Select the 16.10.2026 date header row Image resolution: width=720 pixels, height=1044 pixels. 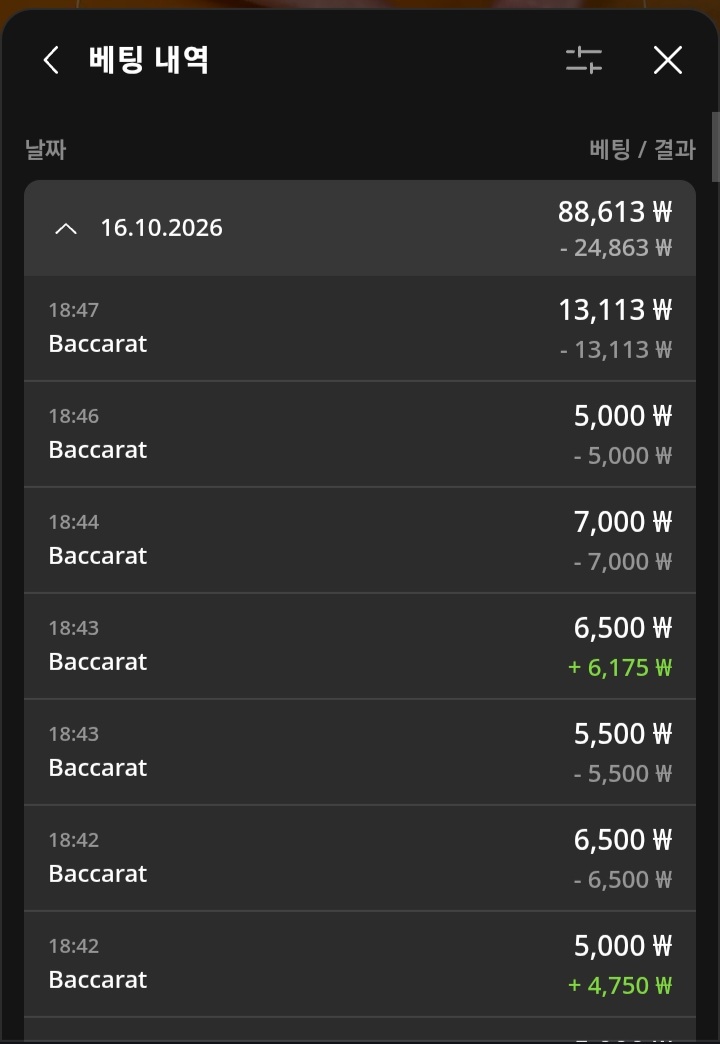(x=360, y=228)
